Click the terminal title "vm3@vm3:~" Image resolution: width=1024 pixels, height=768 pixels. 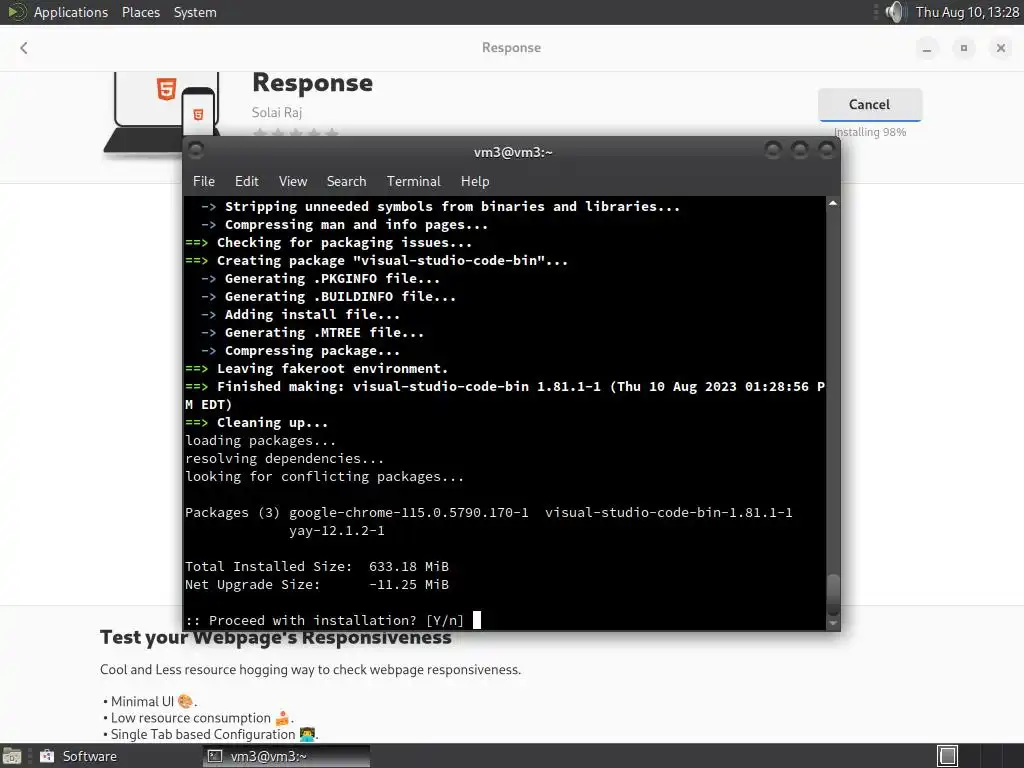pos(513,152)
